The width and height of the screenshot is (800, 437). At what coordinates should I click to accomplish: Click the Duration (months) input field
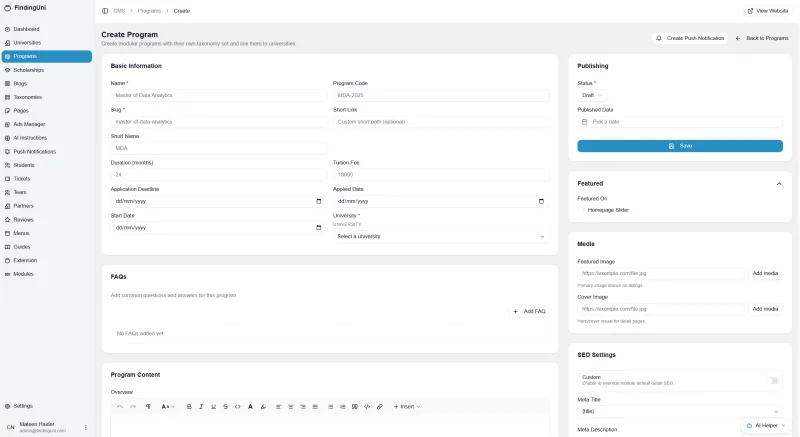218,174
